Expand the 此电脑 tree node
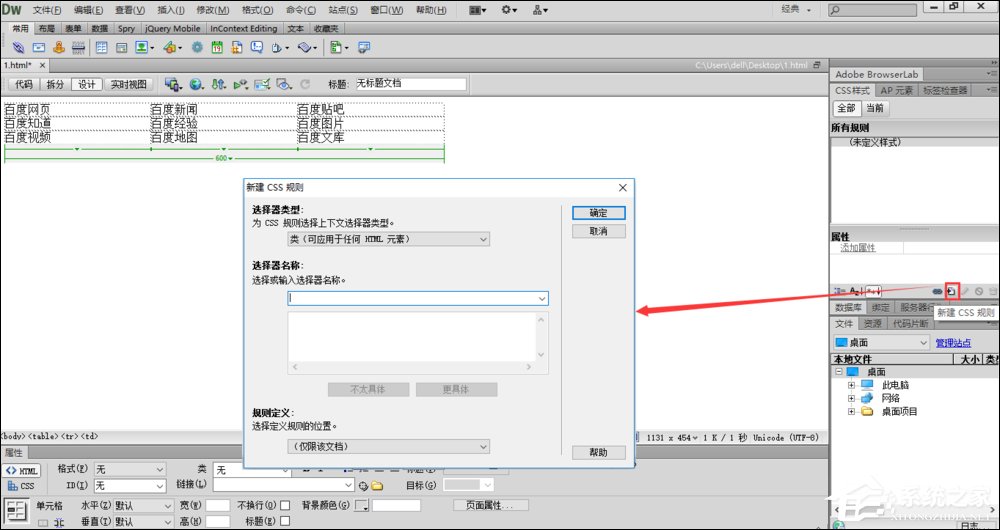The height and width of the screenshot is (530, 1000). [x=851, y=385]
